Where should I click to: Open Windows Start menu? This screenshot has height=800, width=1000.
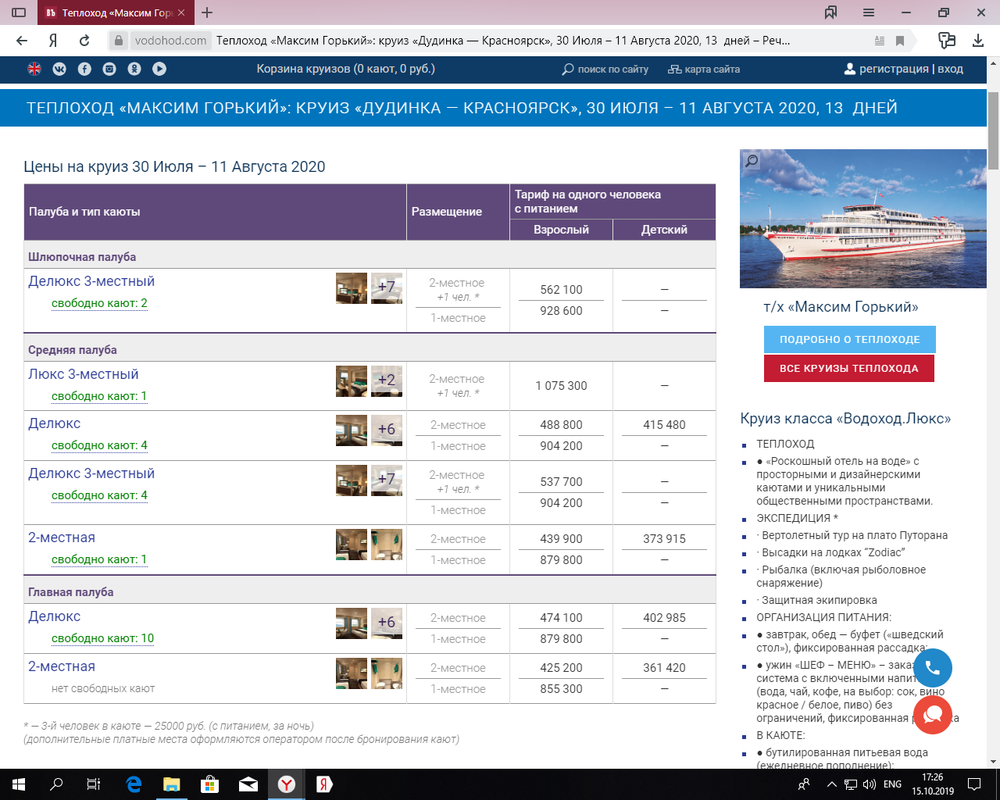(18, 784)
